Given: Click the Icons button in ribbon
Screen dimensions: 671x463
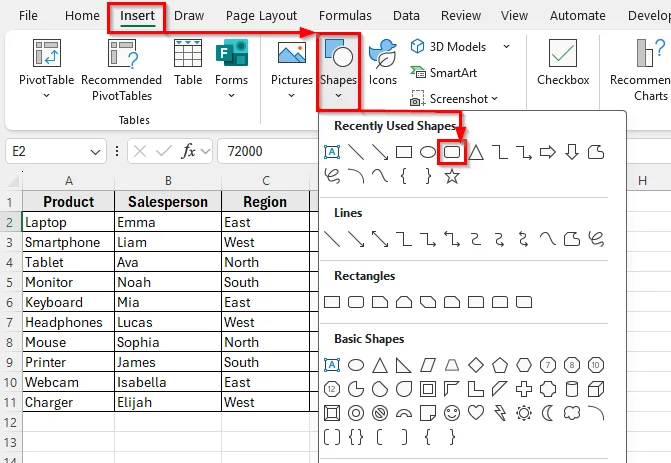Looking at the screenshot, I should tap(383, 62).
